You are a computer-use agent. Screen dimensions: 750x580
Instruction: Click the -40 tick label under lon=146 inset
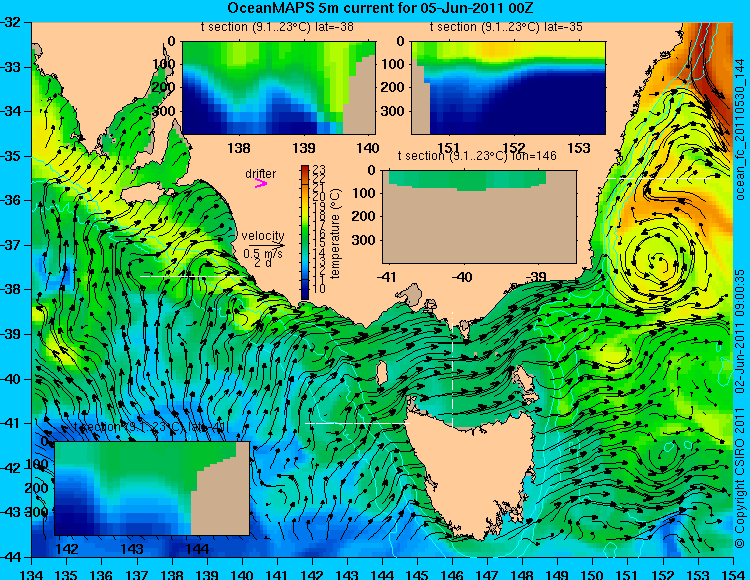(463, 277)
